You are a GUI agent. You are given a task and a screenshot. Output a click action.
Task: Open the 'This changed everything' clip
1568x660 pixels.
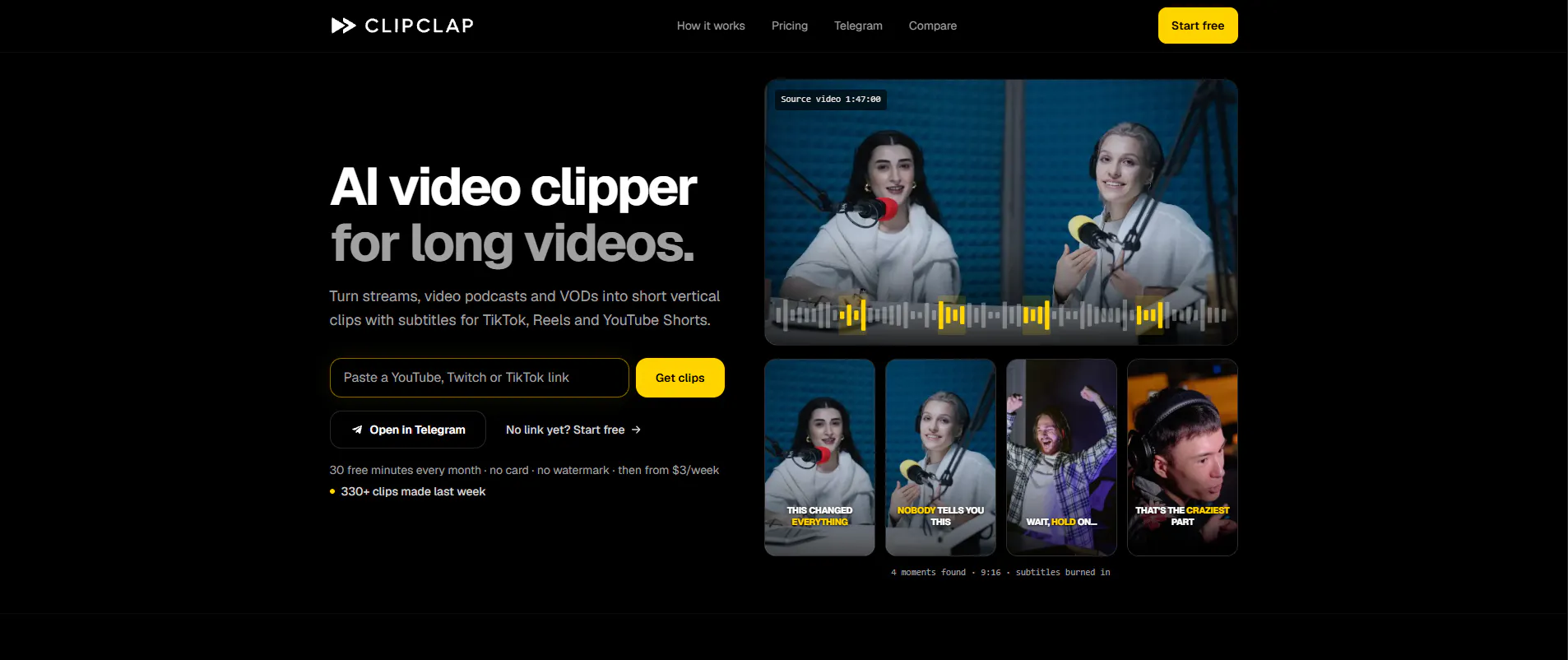point(819,458)
